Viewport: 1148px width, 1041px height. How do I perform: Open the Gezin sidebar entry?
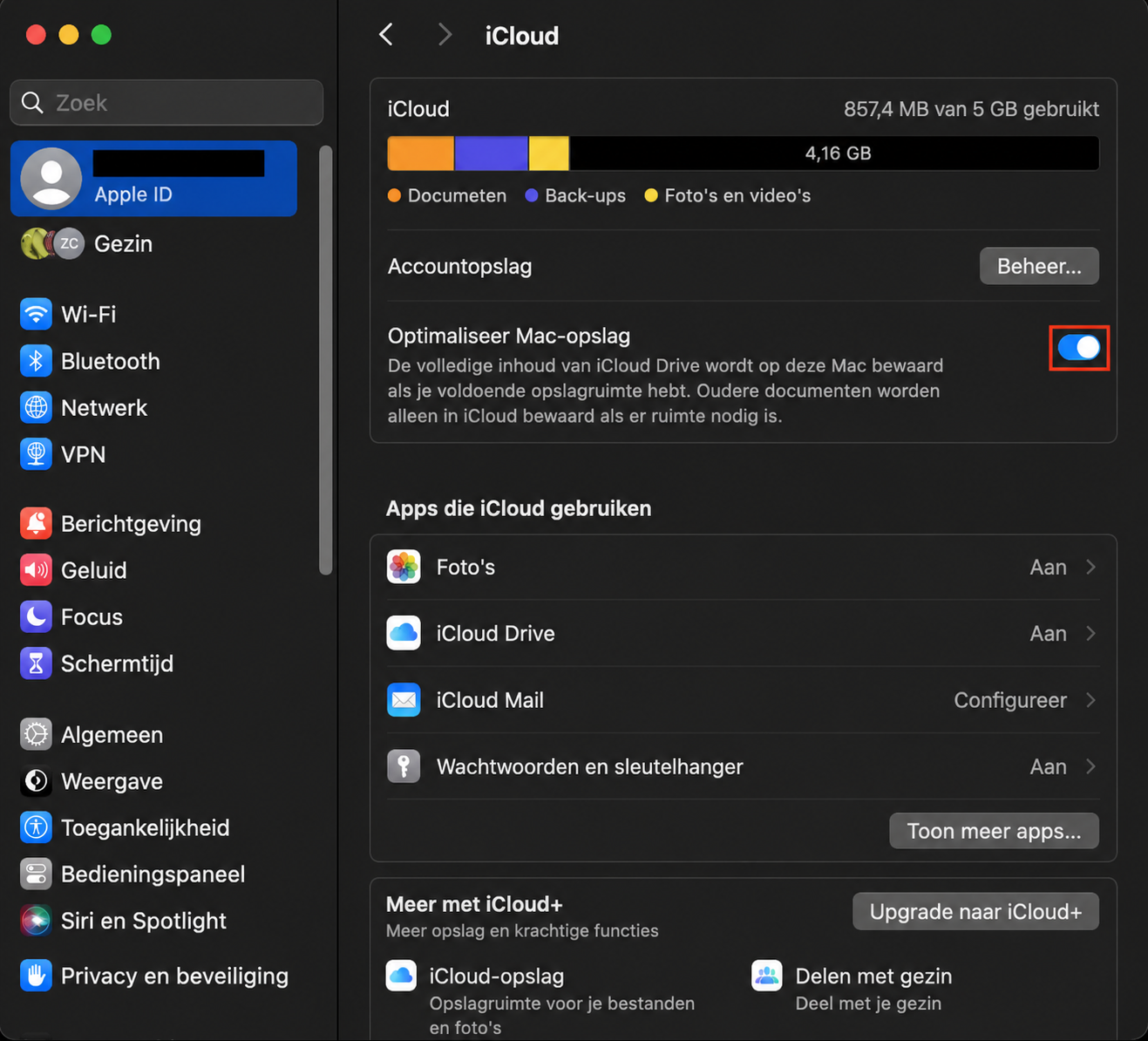pyautogui.click(x=153, y=244)
